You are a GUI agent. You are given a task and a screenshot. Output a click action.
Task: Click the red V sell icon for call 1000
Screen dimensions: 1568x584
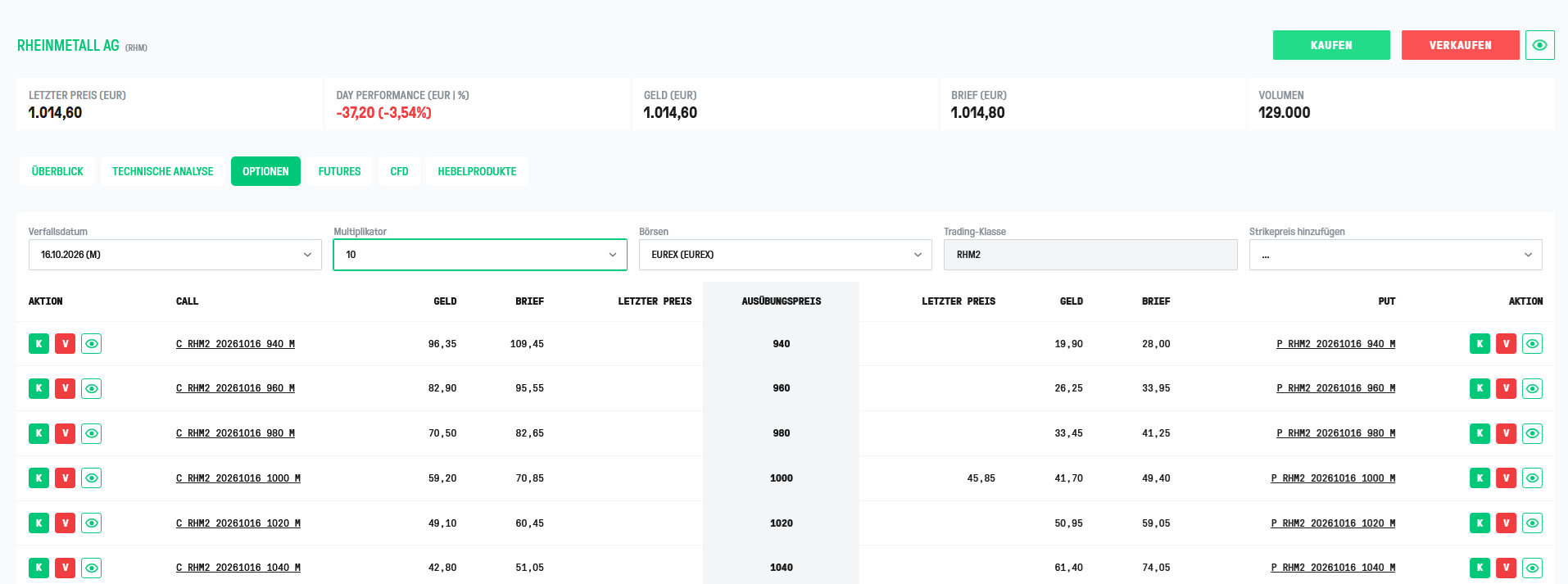coord(65,478)
